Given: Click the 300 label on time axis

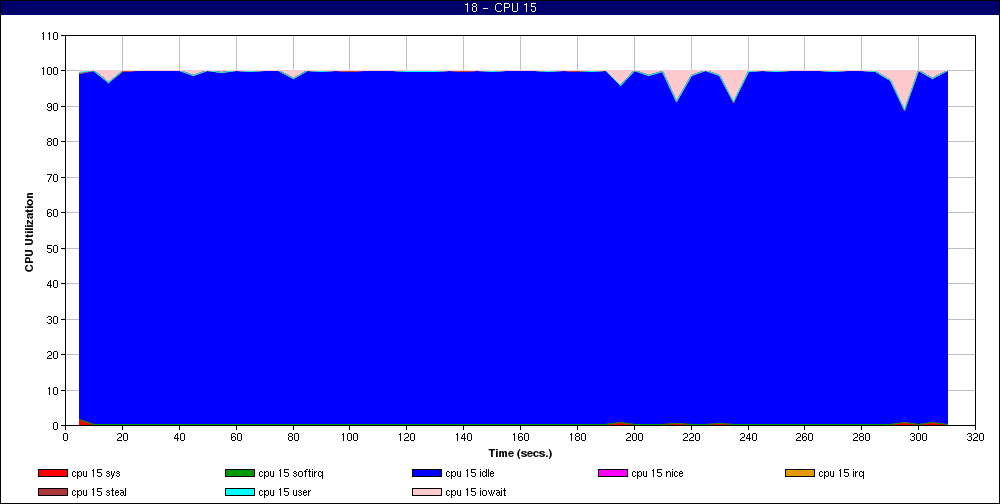Looking at the screenshot, I should coord(918,437).
